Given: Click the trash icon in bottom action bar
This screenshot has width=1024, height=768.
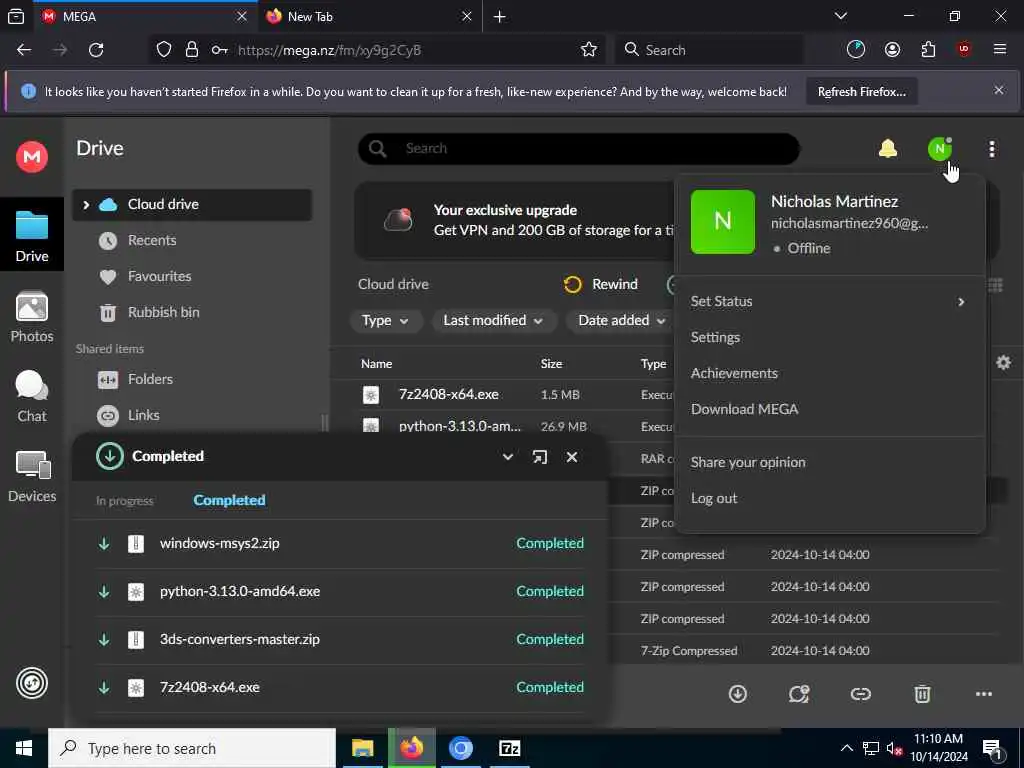Looking at the screenshot, I should (922, 694).
